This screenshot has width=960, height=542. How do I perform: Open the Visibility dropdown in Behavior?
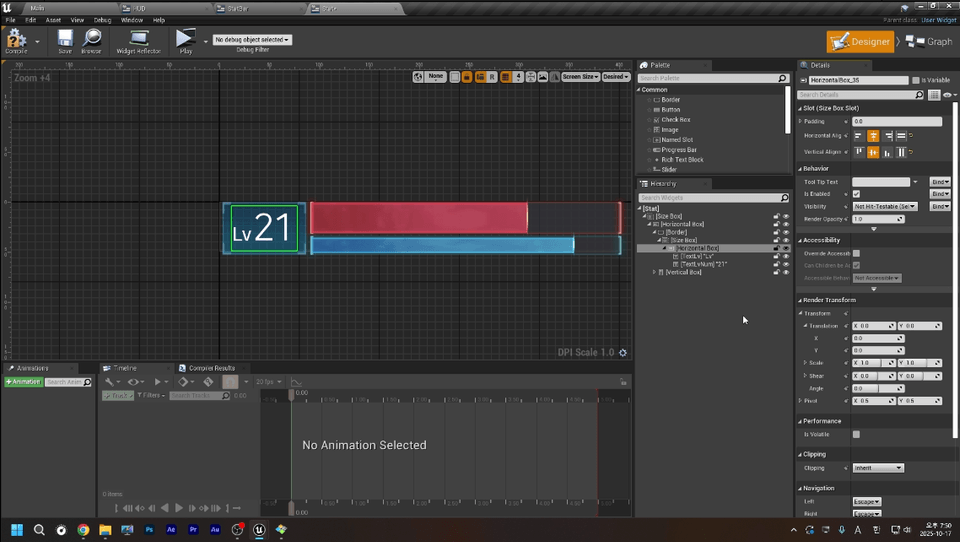point(884,206)
